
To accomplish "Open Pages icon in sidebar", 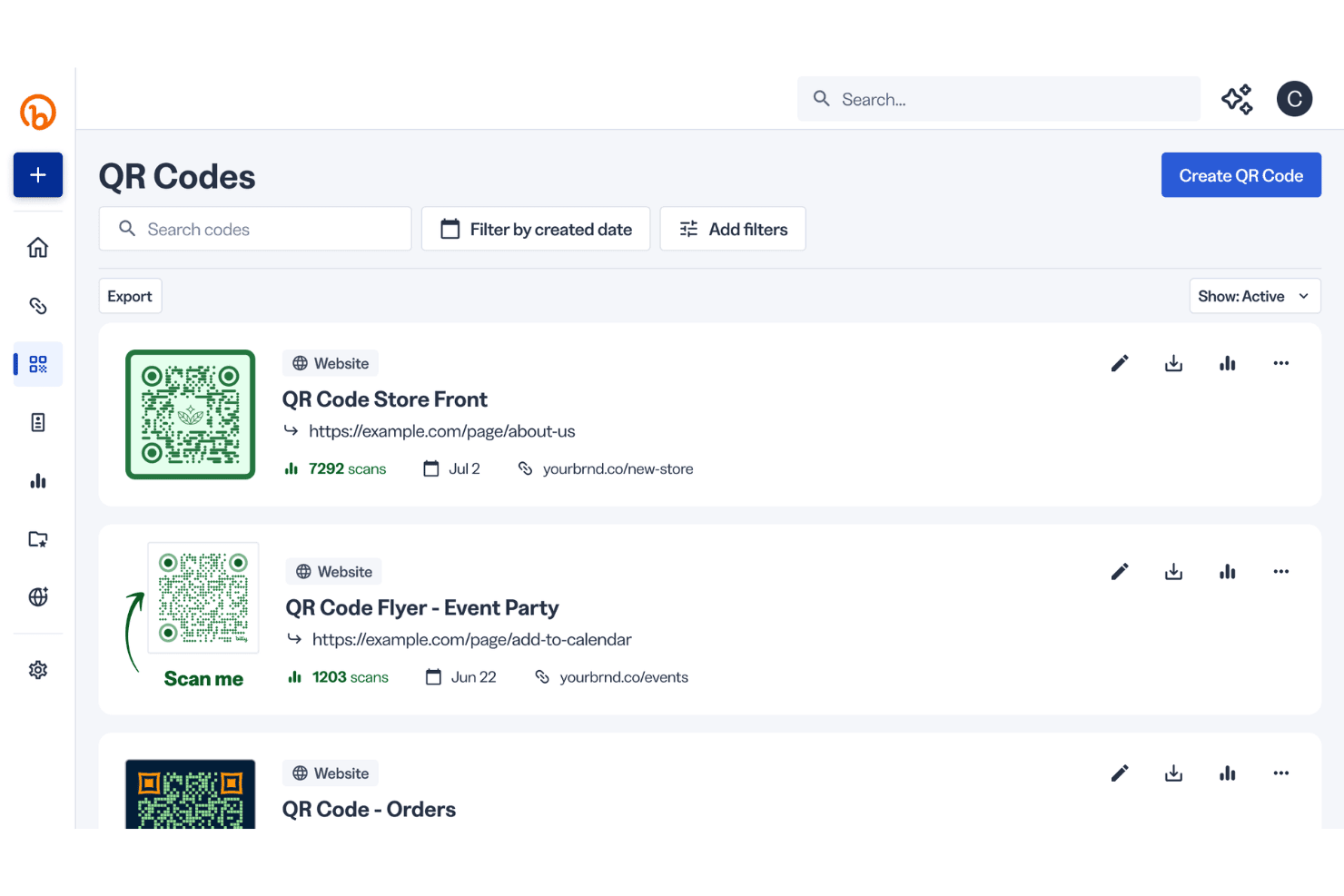I will 38,422.
